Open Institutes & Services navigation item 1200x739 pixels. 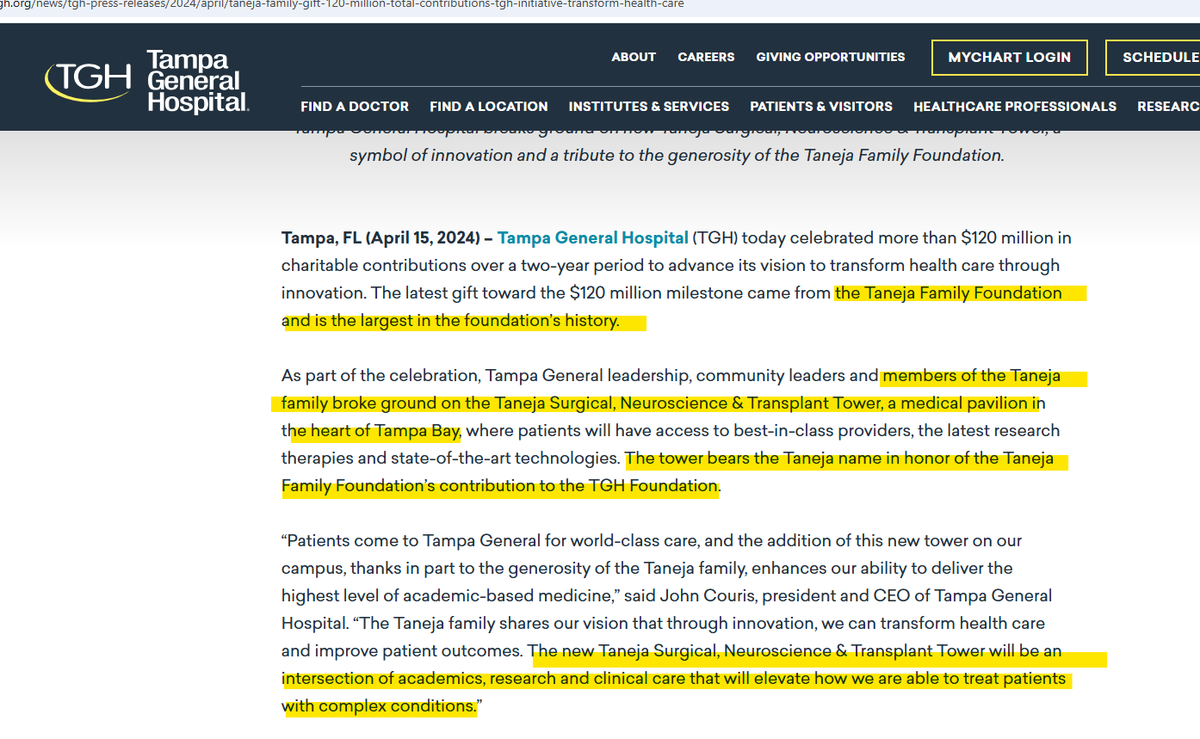(649, 106)
